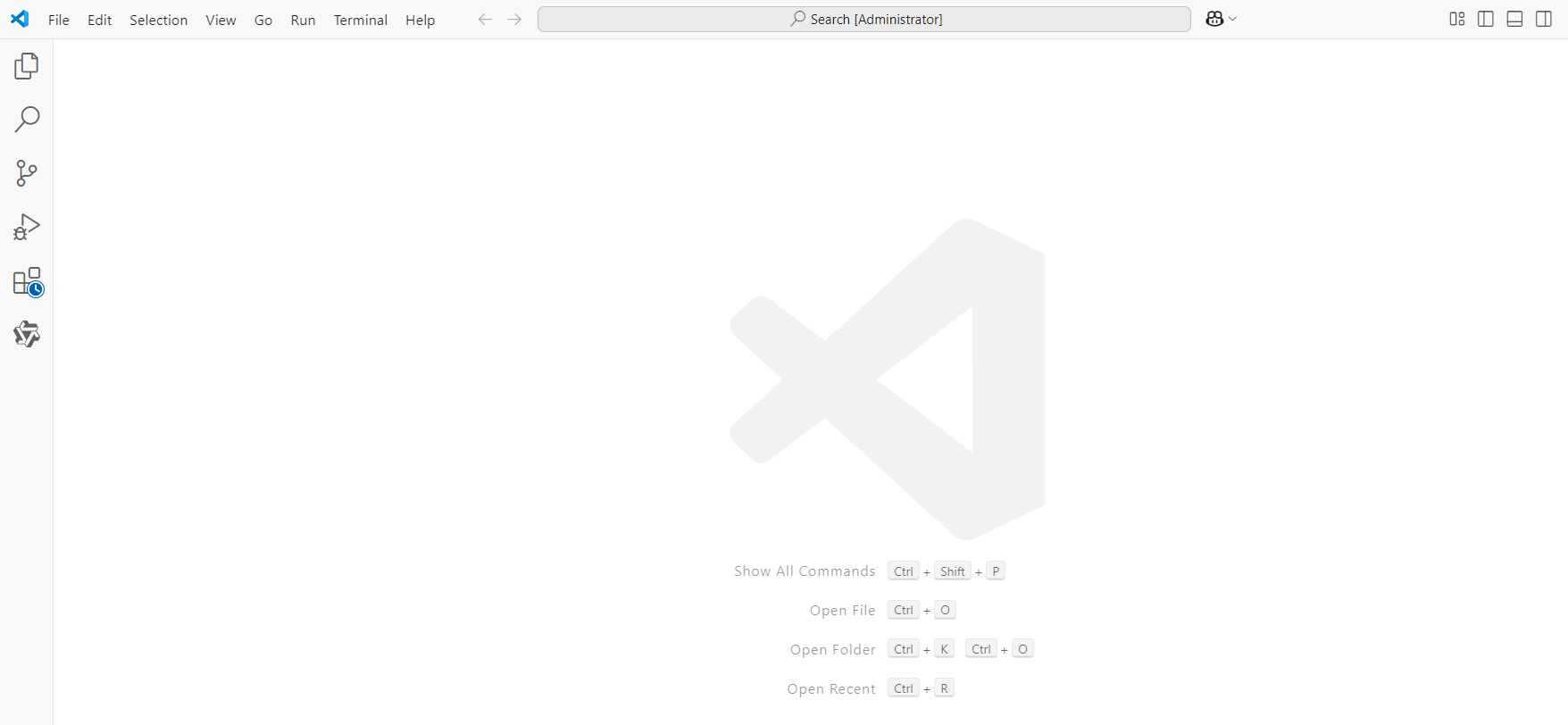
Task: Open the Extensions view
Action: pos(27,281)
